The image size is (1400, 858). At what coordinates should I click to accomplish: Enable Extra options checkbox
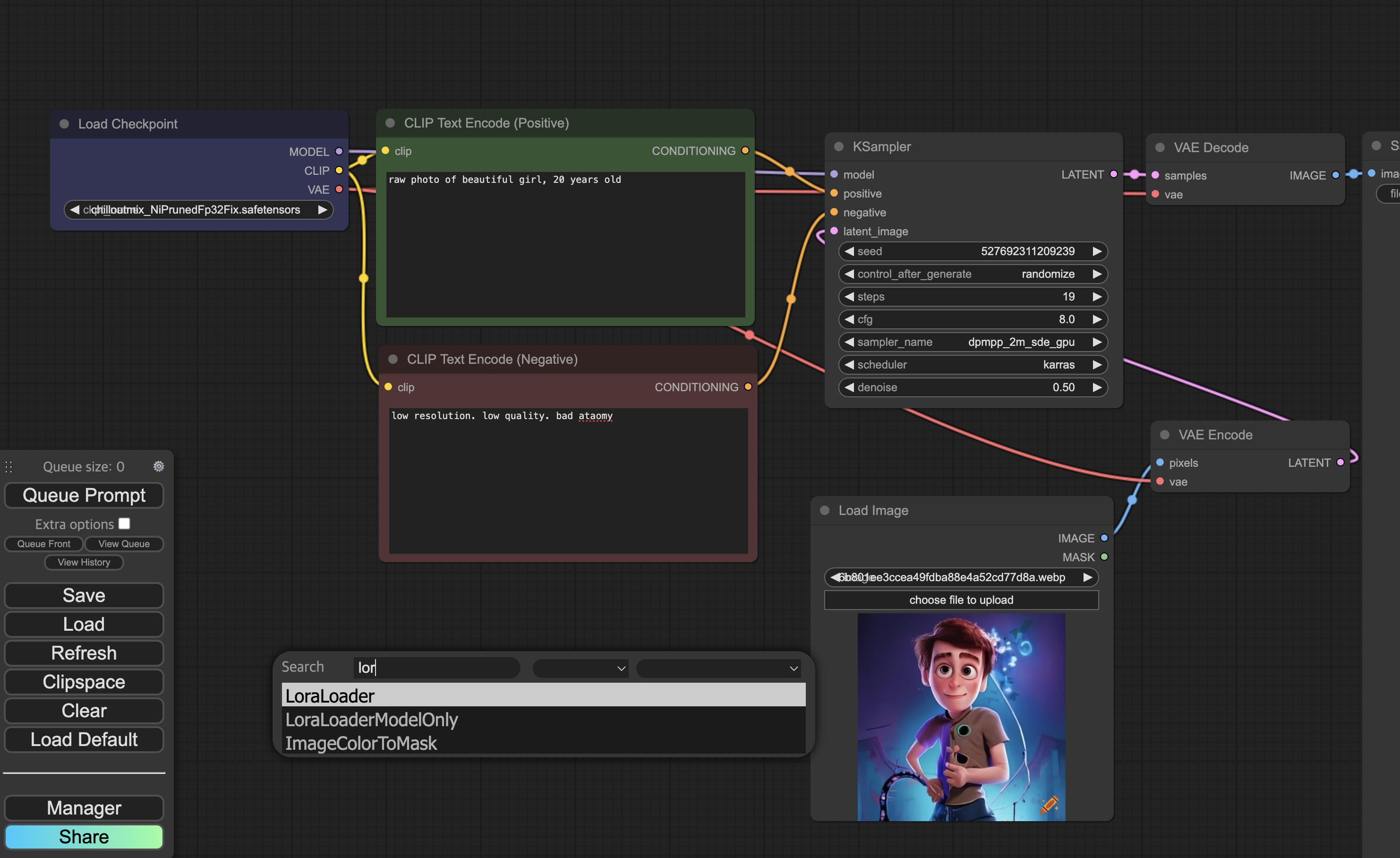[124, 523]
